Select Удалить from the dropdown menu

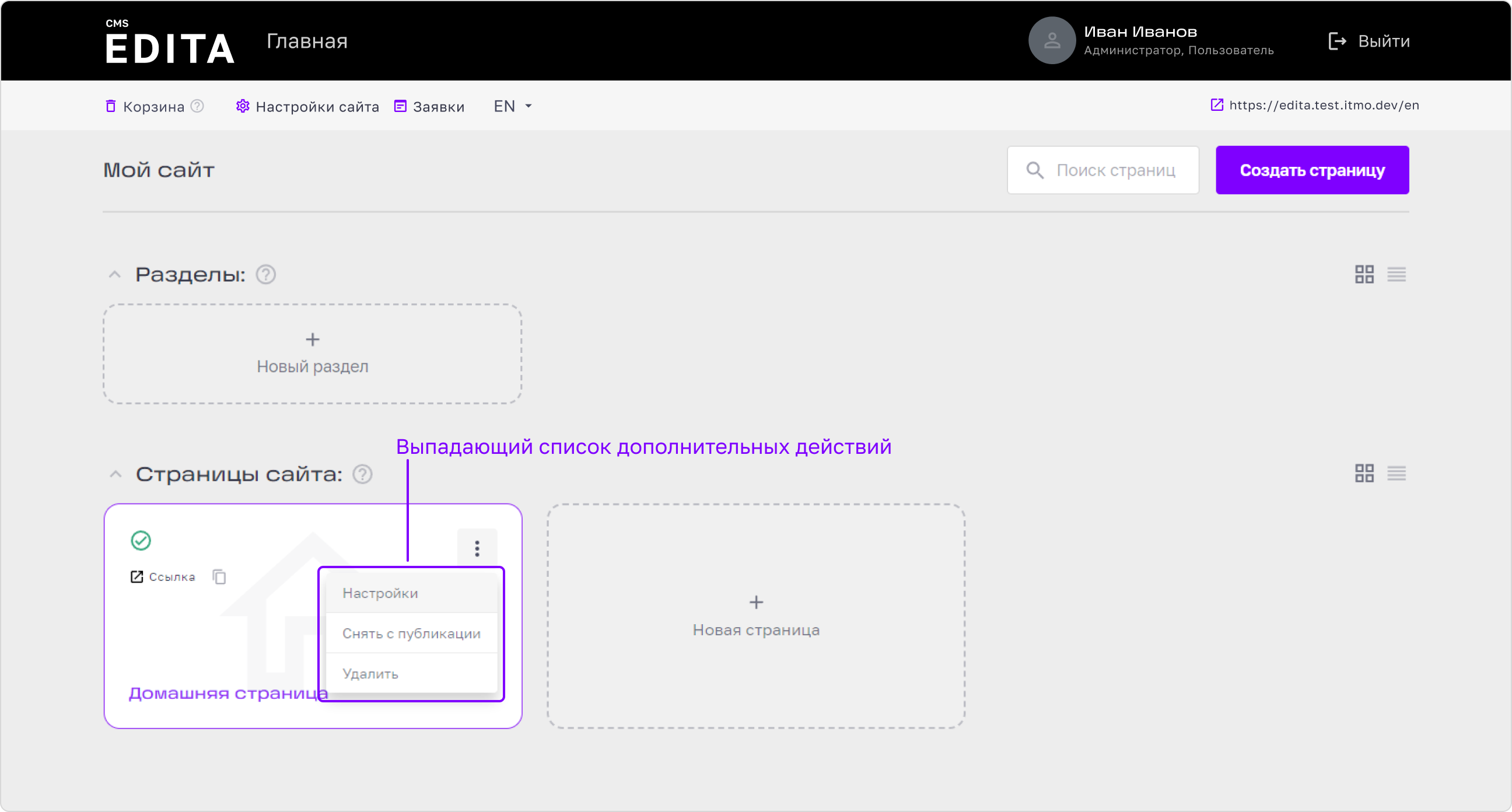[411, 673]
